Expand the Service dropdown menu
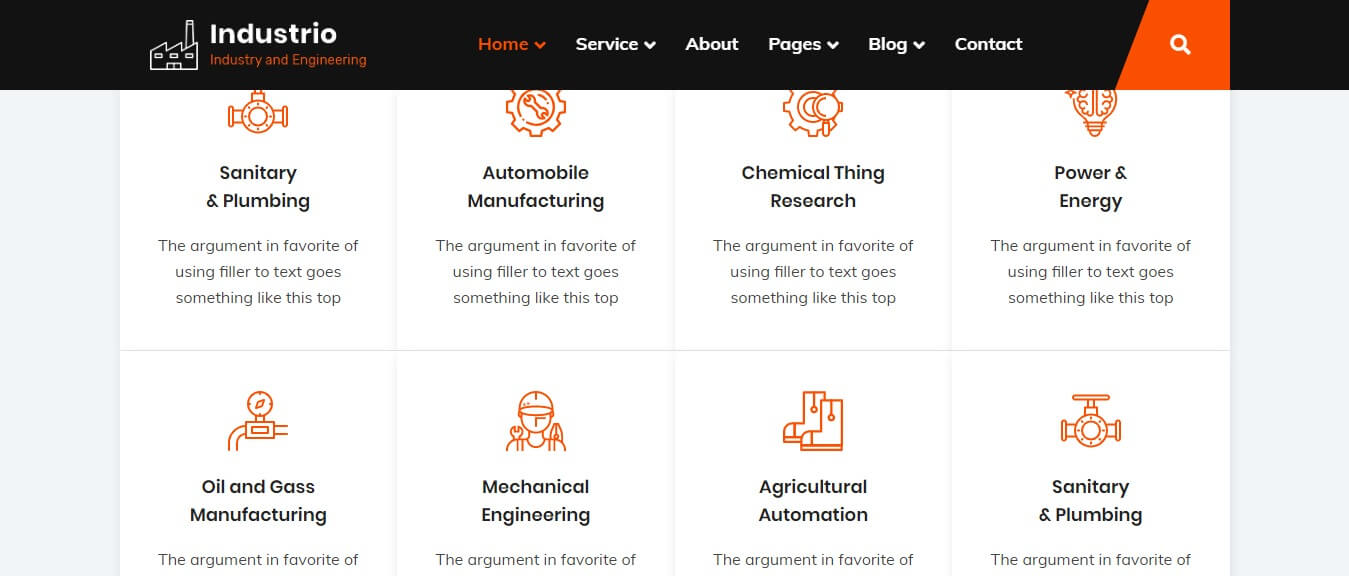1349x576 pixels. coord(616,44)
